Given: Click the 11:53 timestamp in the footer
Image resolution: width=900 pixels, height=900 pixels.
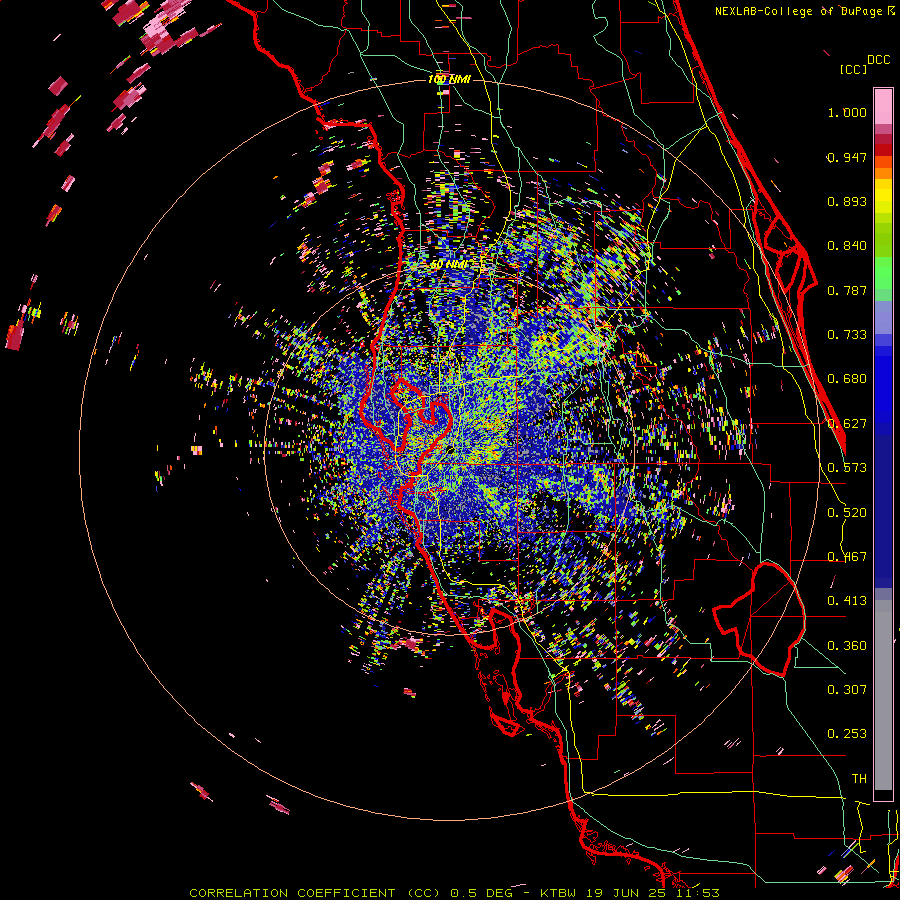Looking at the screenshot, I should point(700,893).
